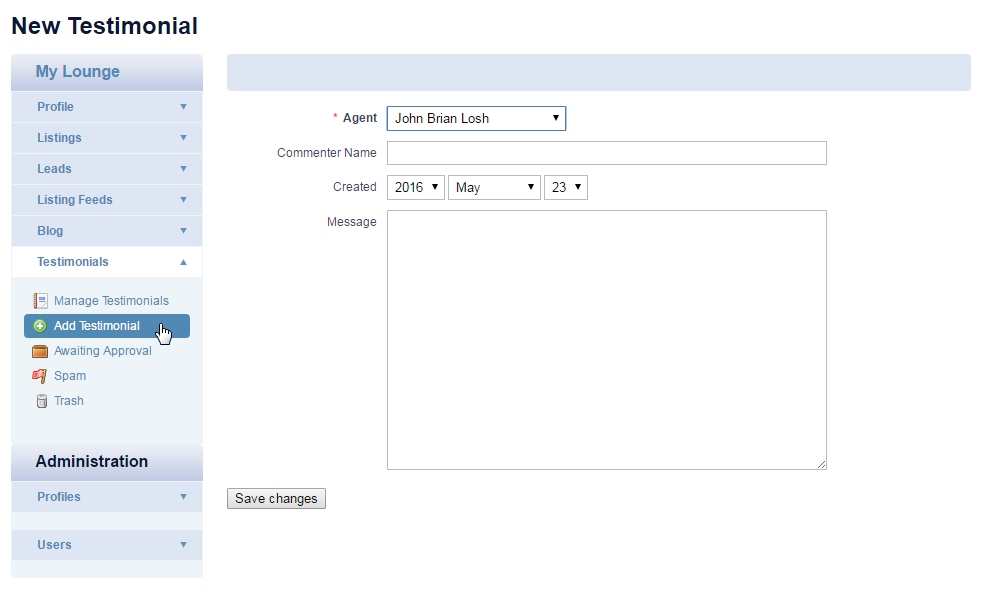The height and width of the screenshot is (593, 999).
Task: Open the Awaiting Approval link
Action: (x=103, y=351)
